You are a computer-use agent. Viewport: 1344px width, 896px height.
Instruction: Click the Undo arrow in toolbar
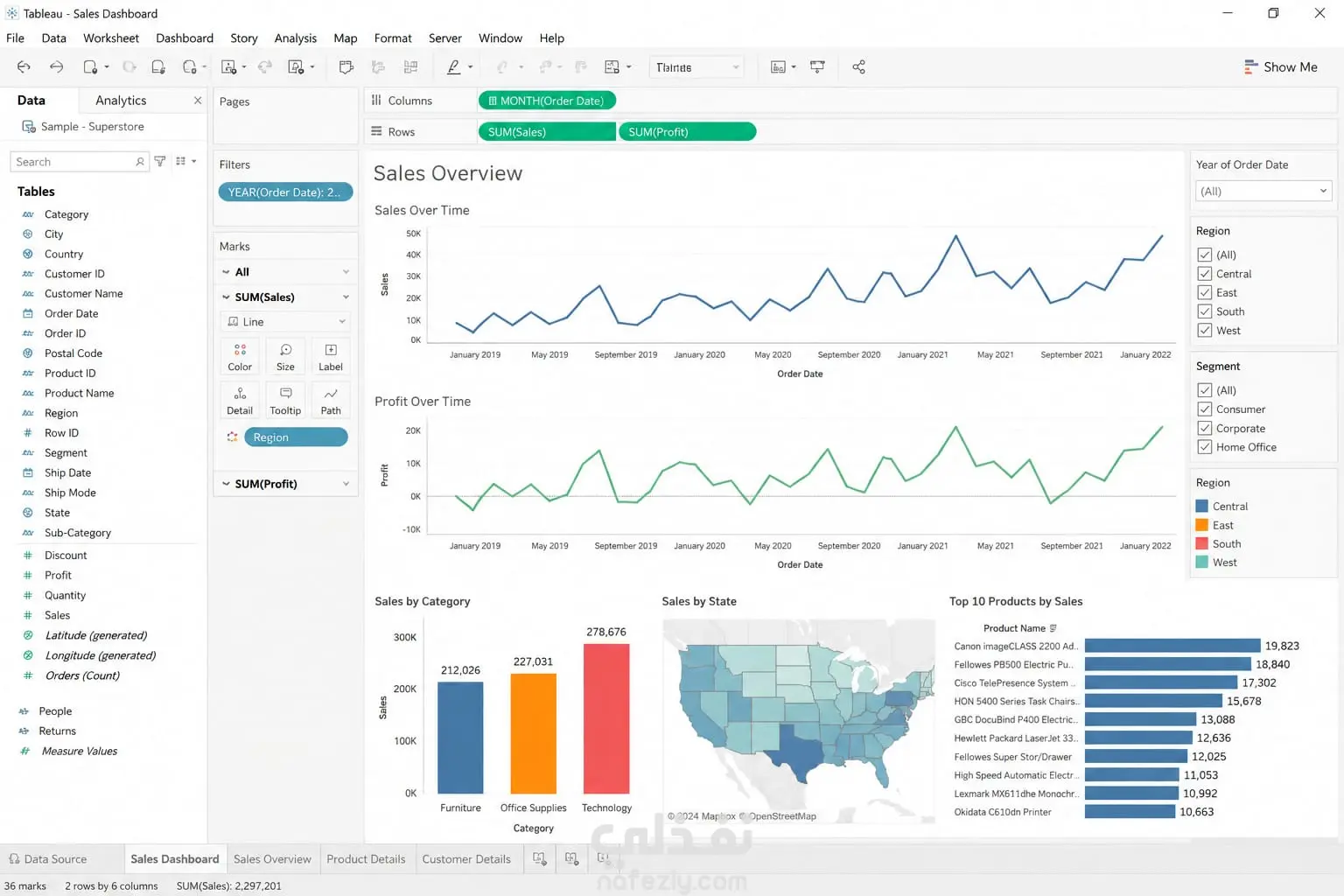[x=24, y=67]
